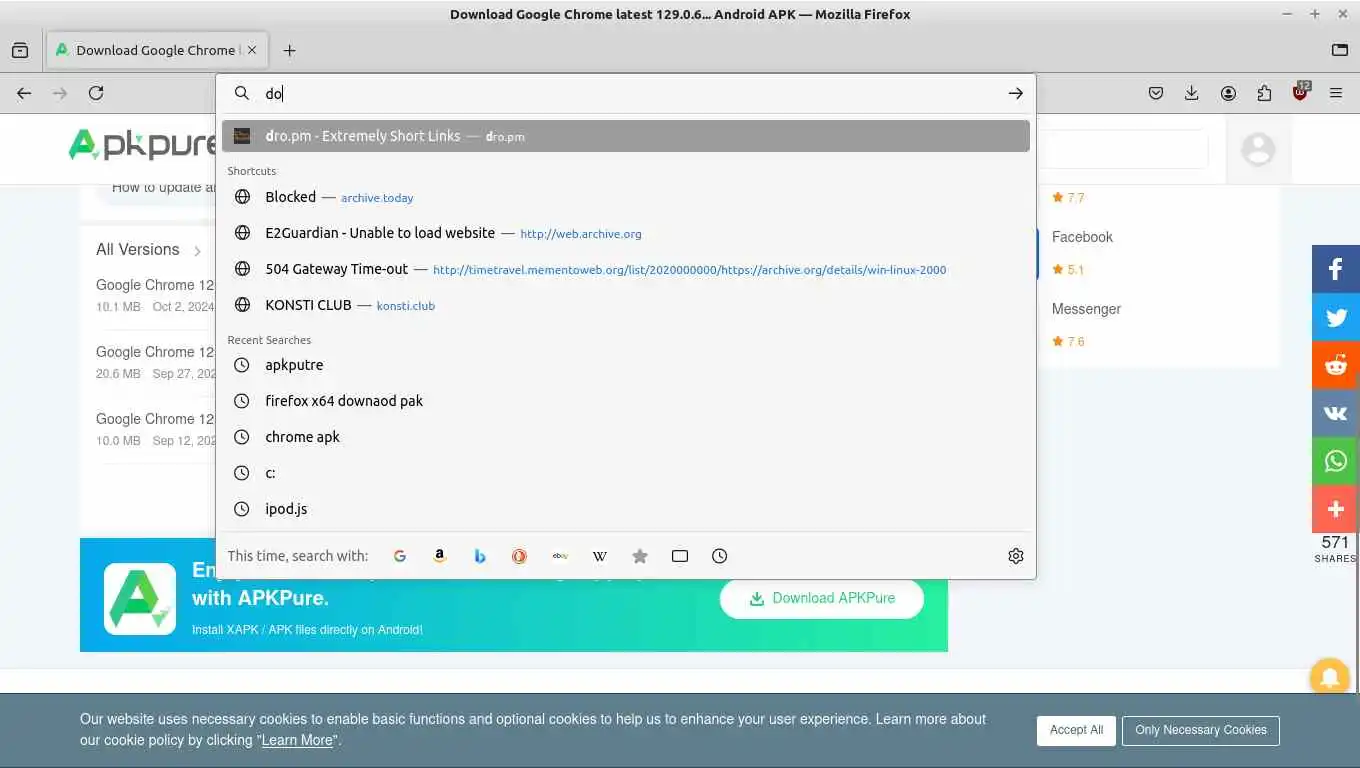Search with Bing engine icon

click(x=480, y=556)
